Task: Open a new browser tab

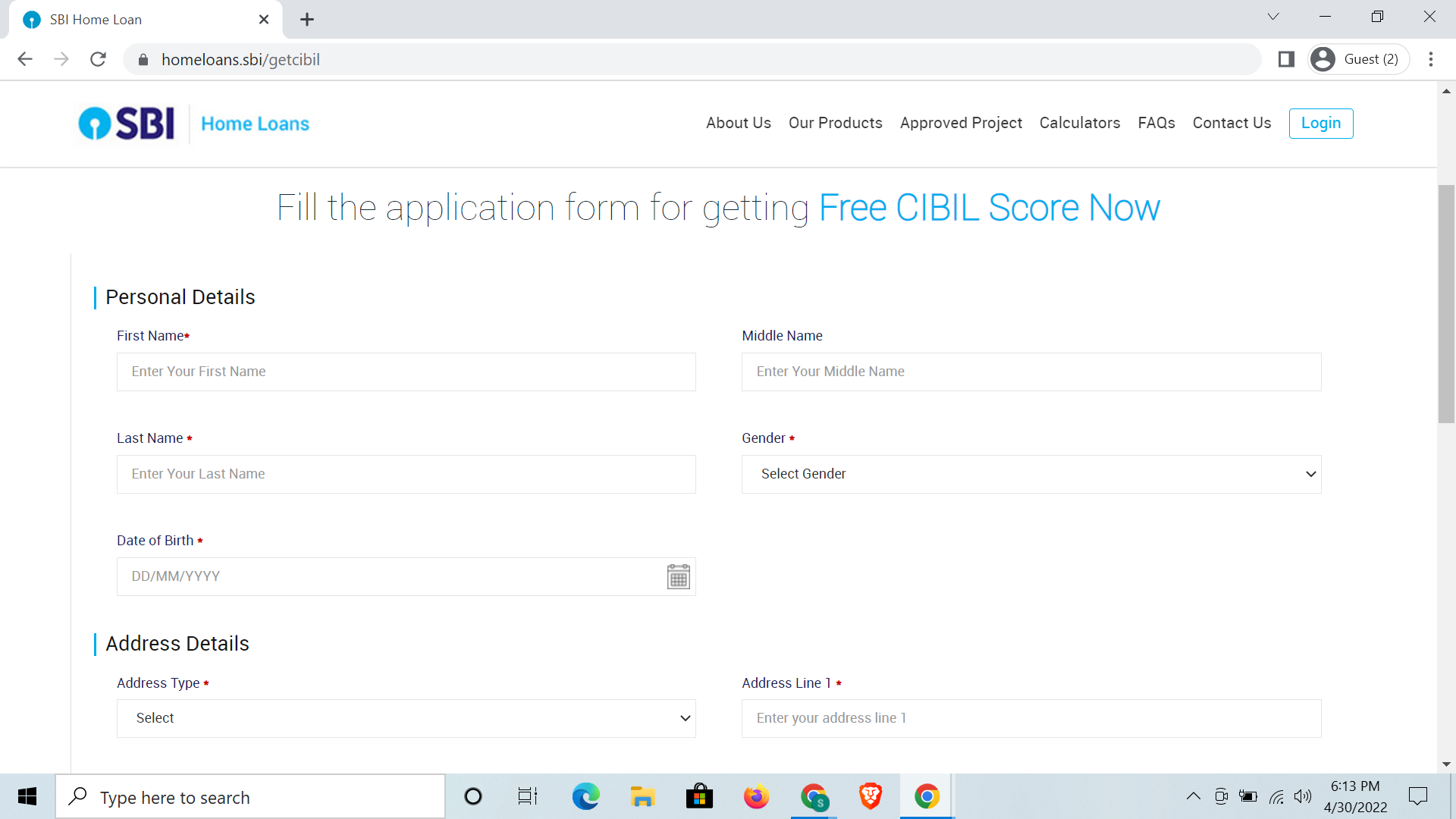Action: point(307,20)
